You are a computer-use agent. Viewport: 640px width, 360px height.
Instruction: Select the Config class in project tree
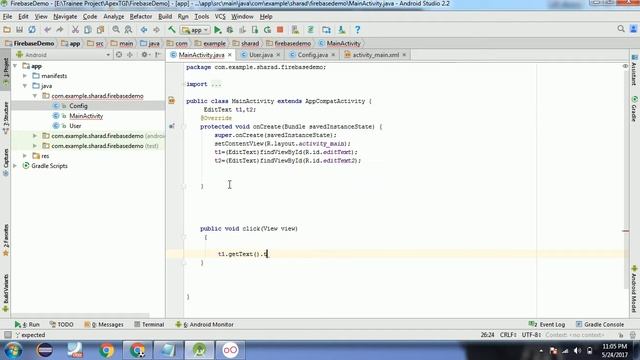78,106
